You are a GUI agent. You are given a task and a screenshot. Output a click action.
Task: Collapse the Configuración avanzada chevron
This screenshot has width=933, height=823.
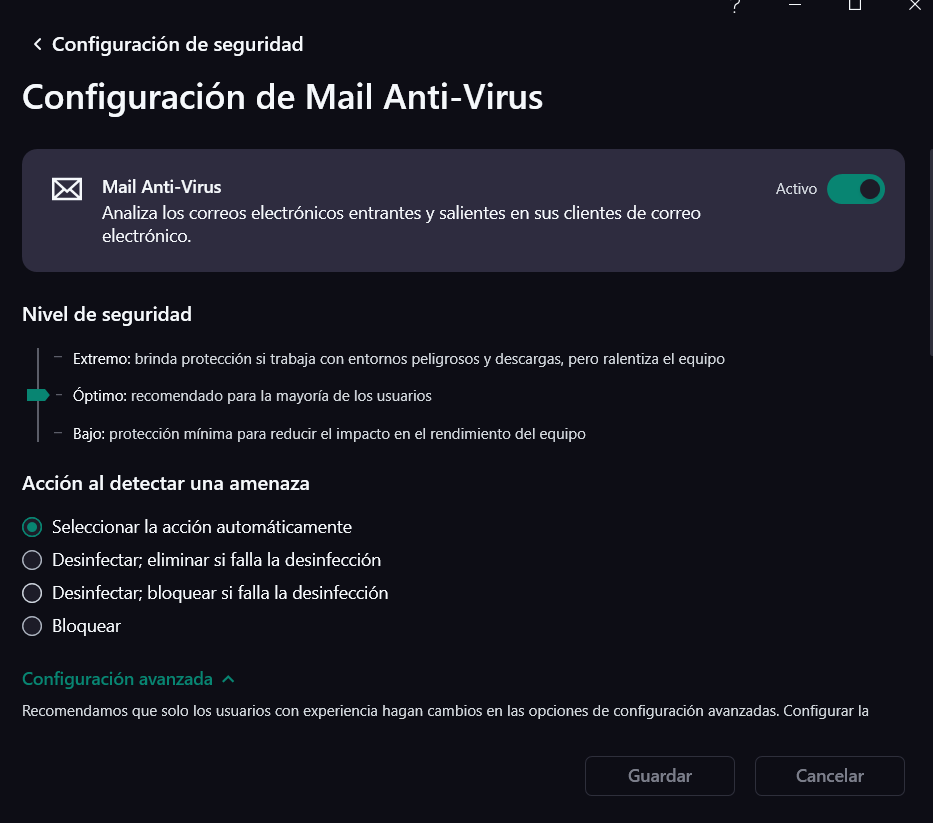click(x=229, y=679)
